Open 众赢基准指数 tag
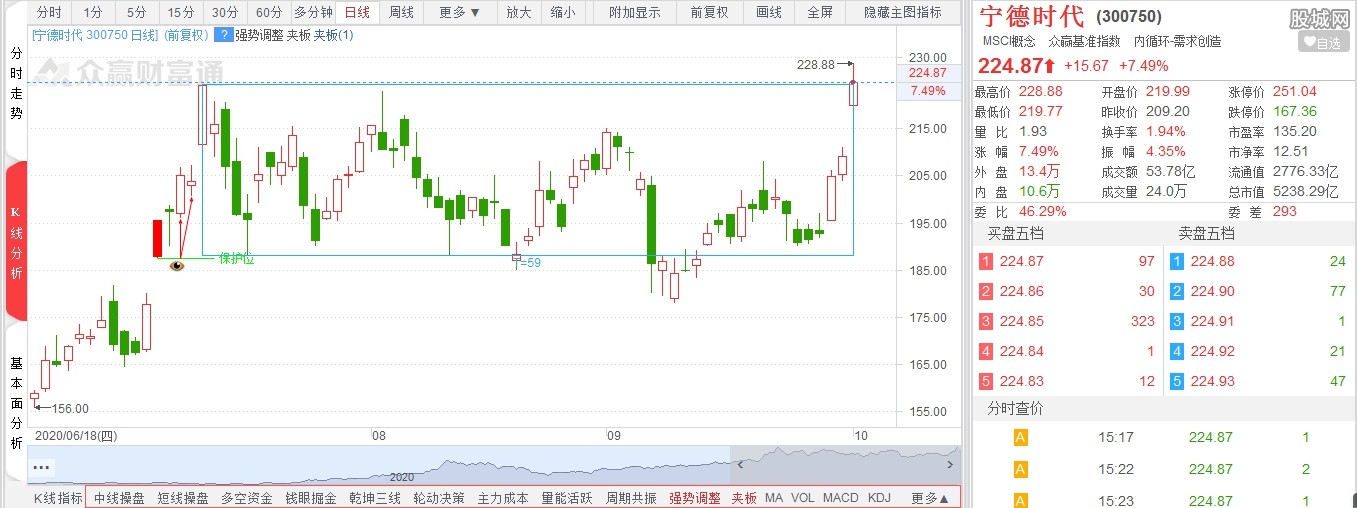The width and height of the screenshot is (1357, 508). pos(1084,42)
